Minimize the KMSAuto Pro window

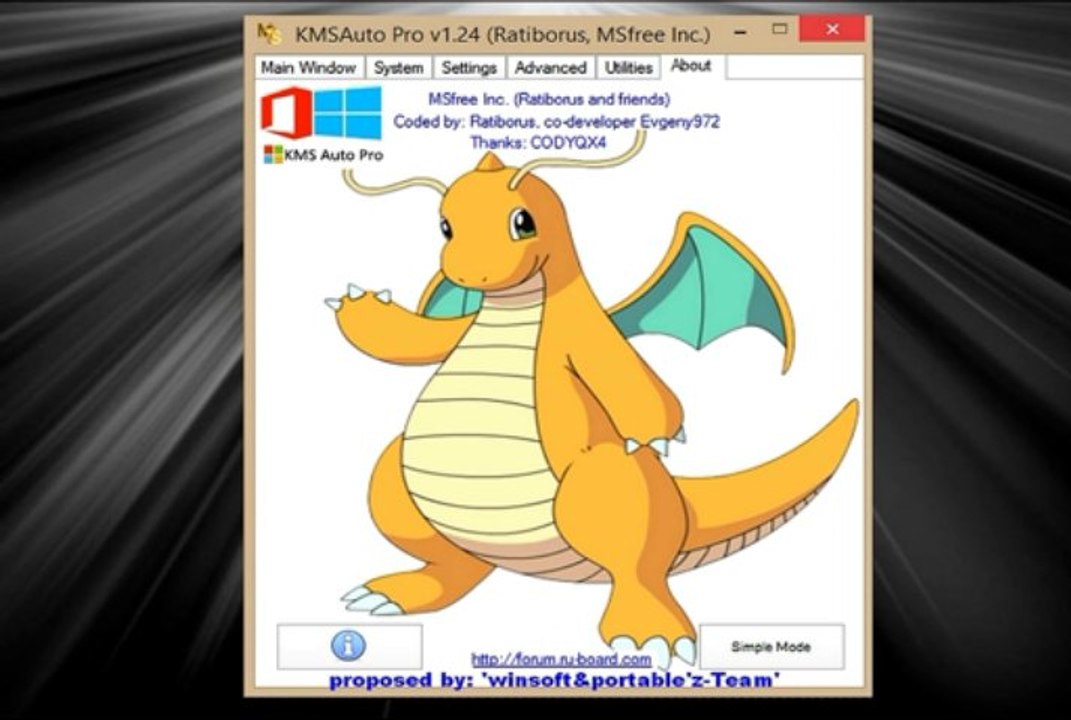(740, 31)
